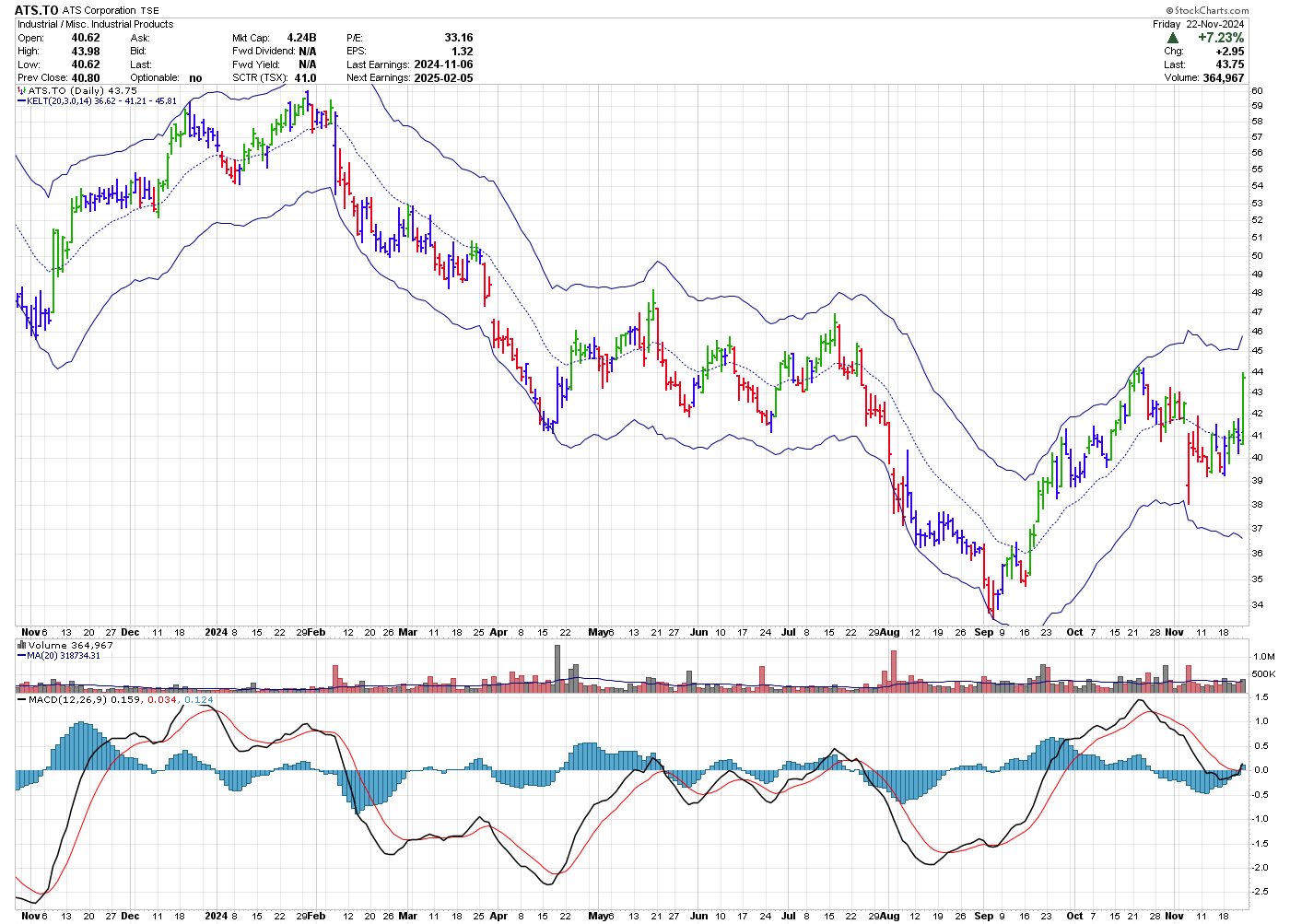Viewport: 1290px width, 924px height.
Task: Click the +7.23% percent change figure
Action: [x=1221, y=38]
